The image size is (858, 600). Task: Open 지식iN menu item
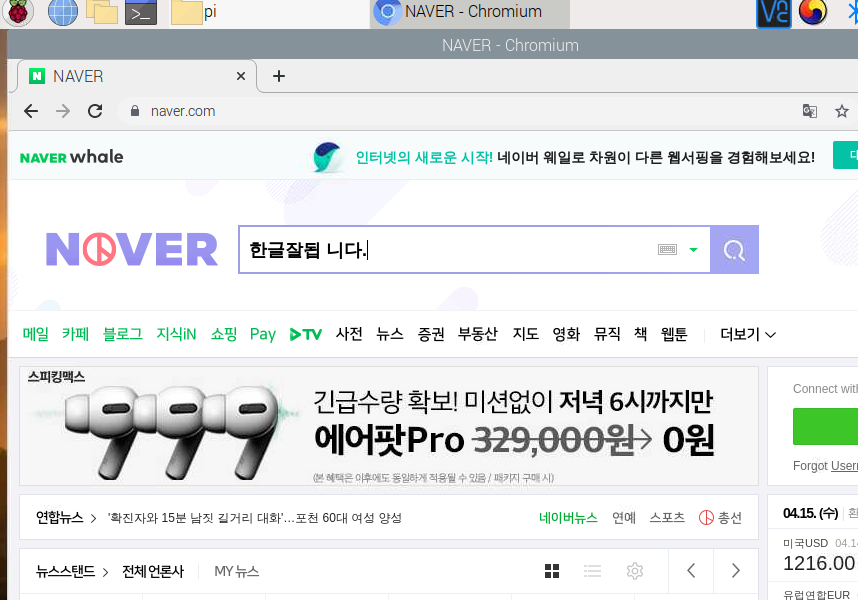click(x=176, y=334)
